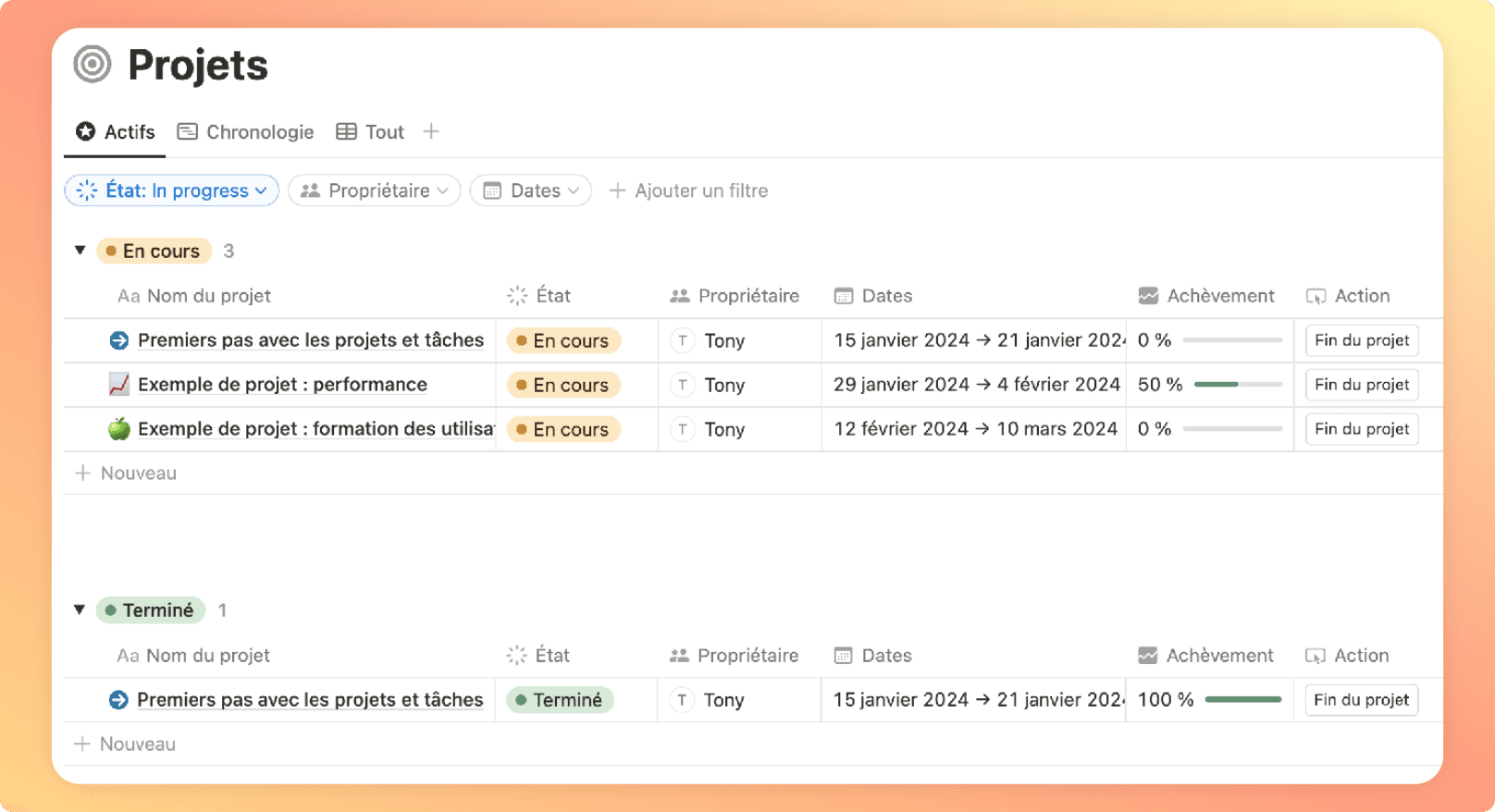Click Action column header in Terminé group
Image resolution: width=1495 pixels, height=812 pixels.
coord(1347,656)
